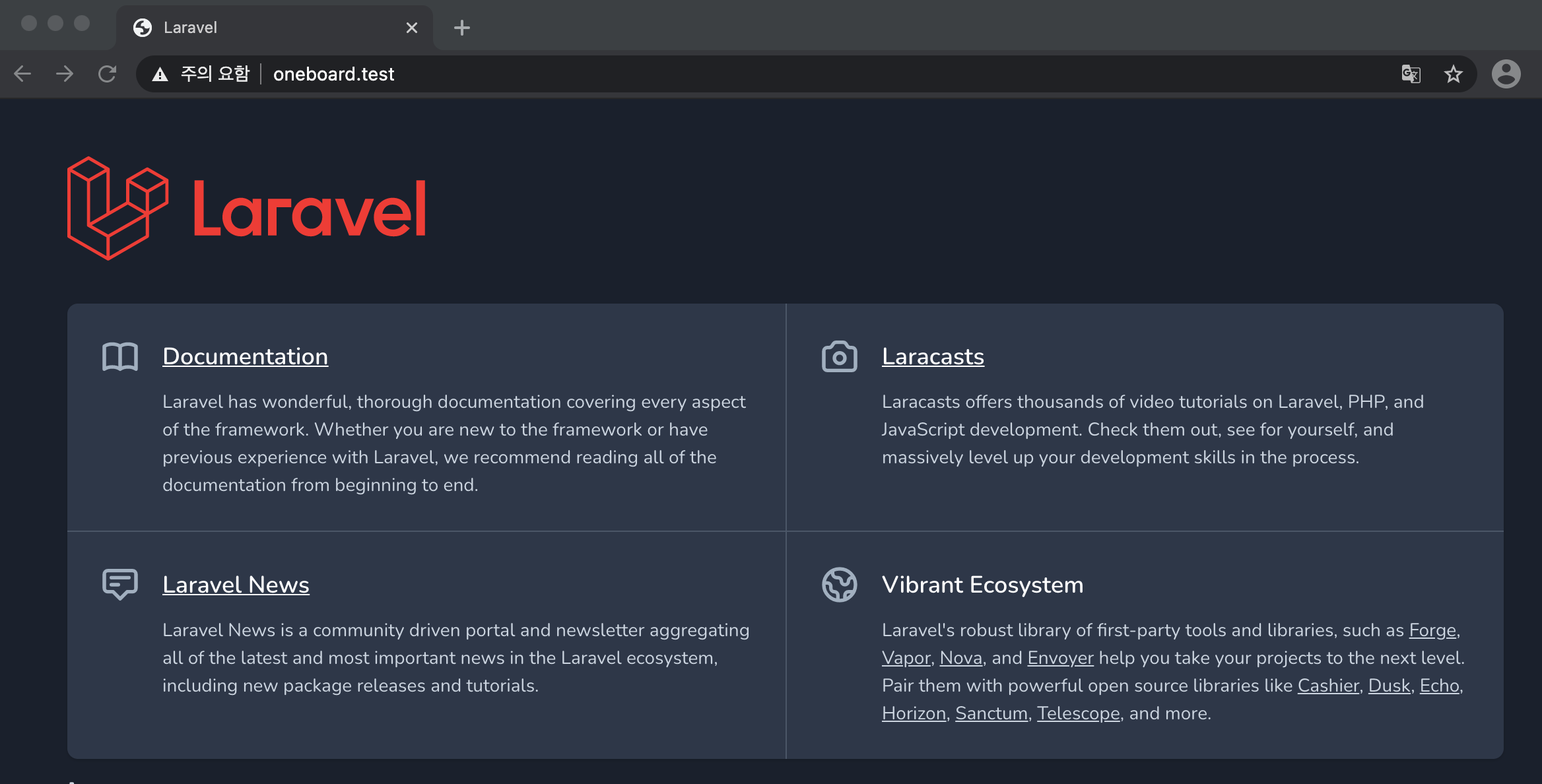Click the Documentation book icon

[120, 357]
